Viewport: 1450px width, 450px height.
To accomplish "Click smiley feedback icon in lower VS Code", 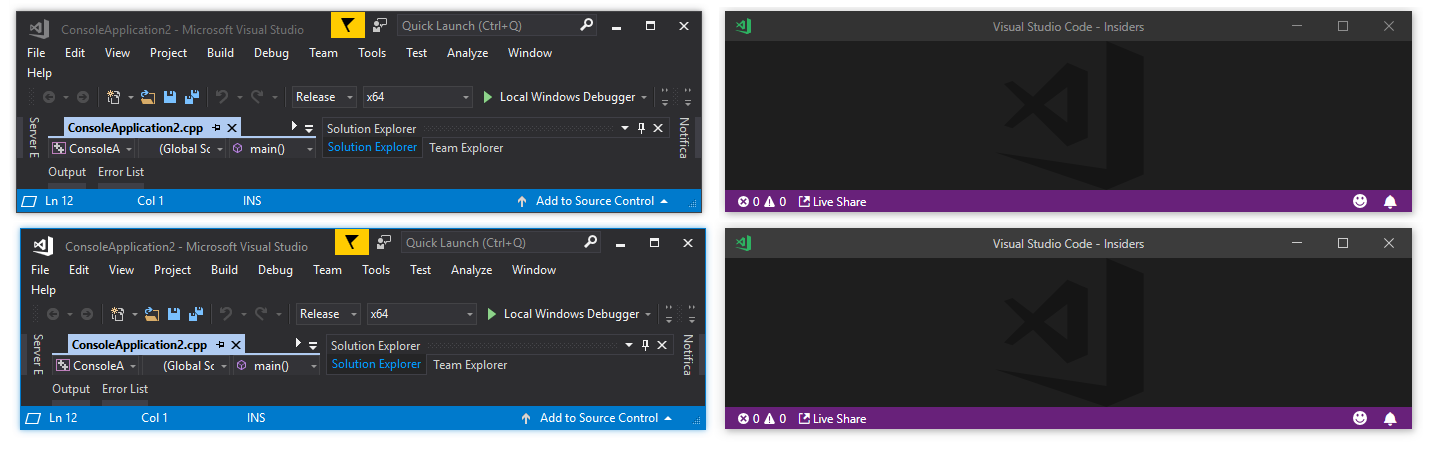I will (x=1360, y=418).
